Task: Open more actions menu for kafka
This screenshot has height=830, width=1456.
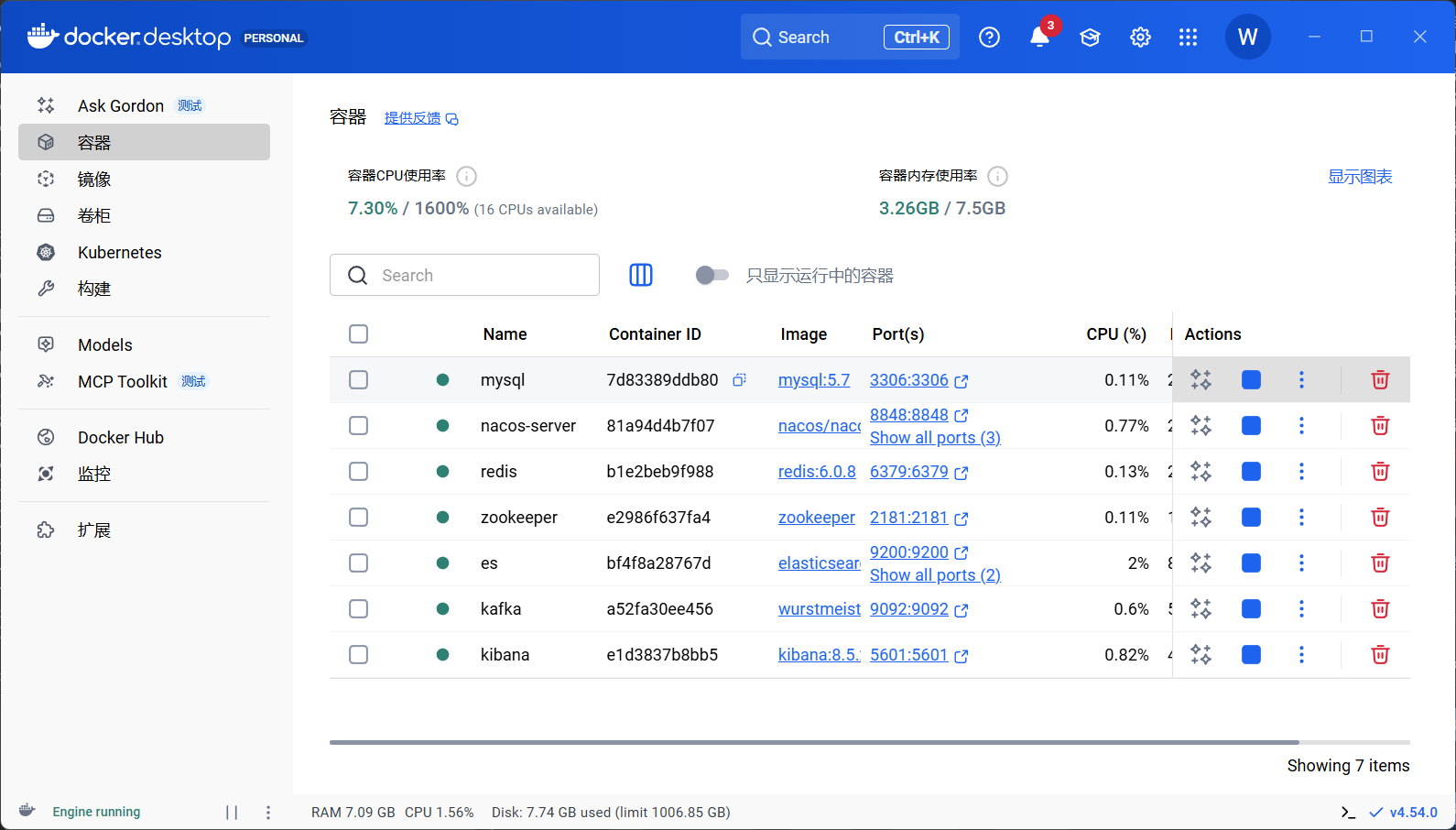Action: [x=1301, y=609]
